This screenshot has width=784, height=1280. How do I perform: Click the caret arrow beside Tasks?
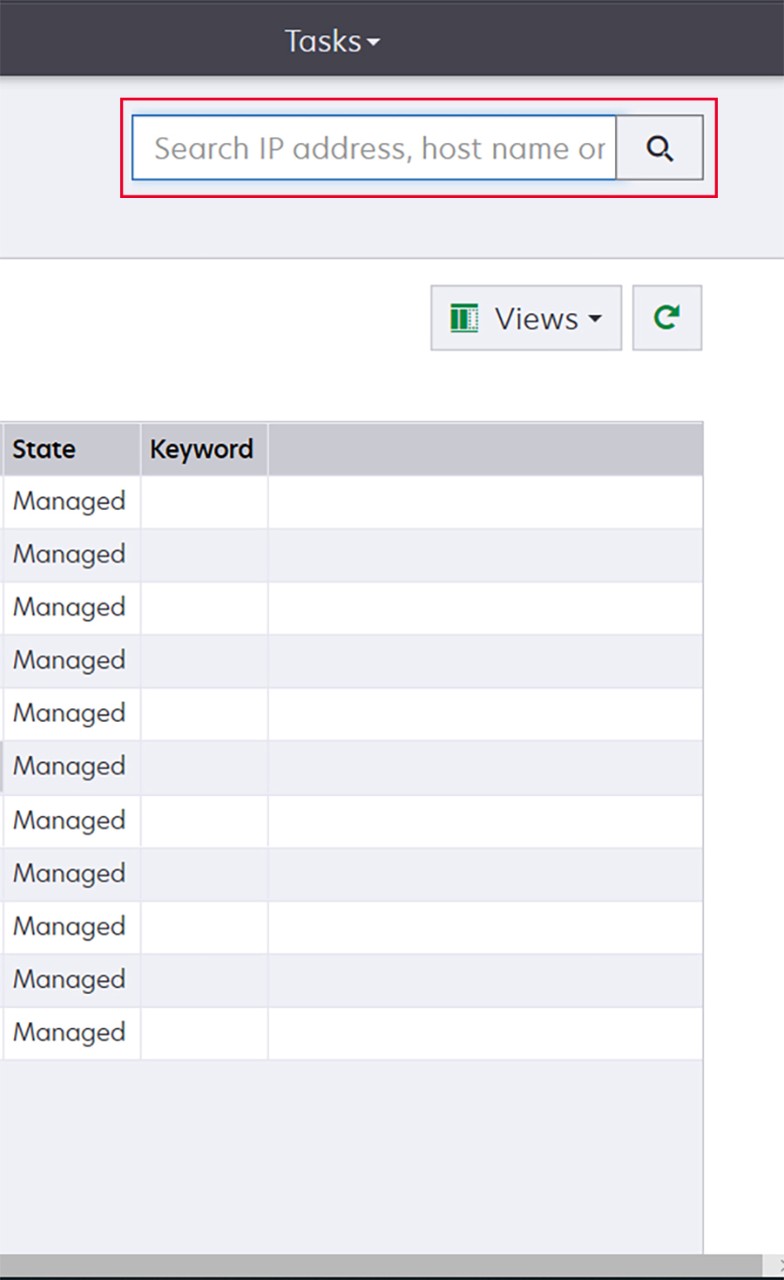(373, 43)
